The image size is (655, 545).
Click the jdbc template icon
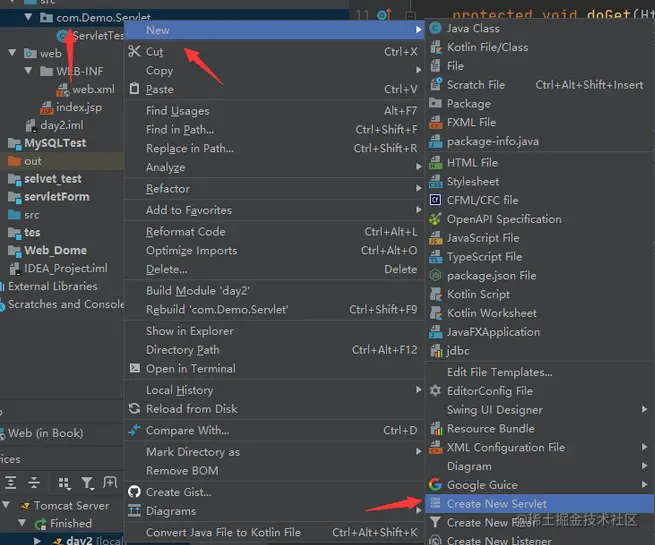pos(435,351)
